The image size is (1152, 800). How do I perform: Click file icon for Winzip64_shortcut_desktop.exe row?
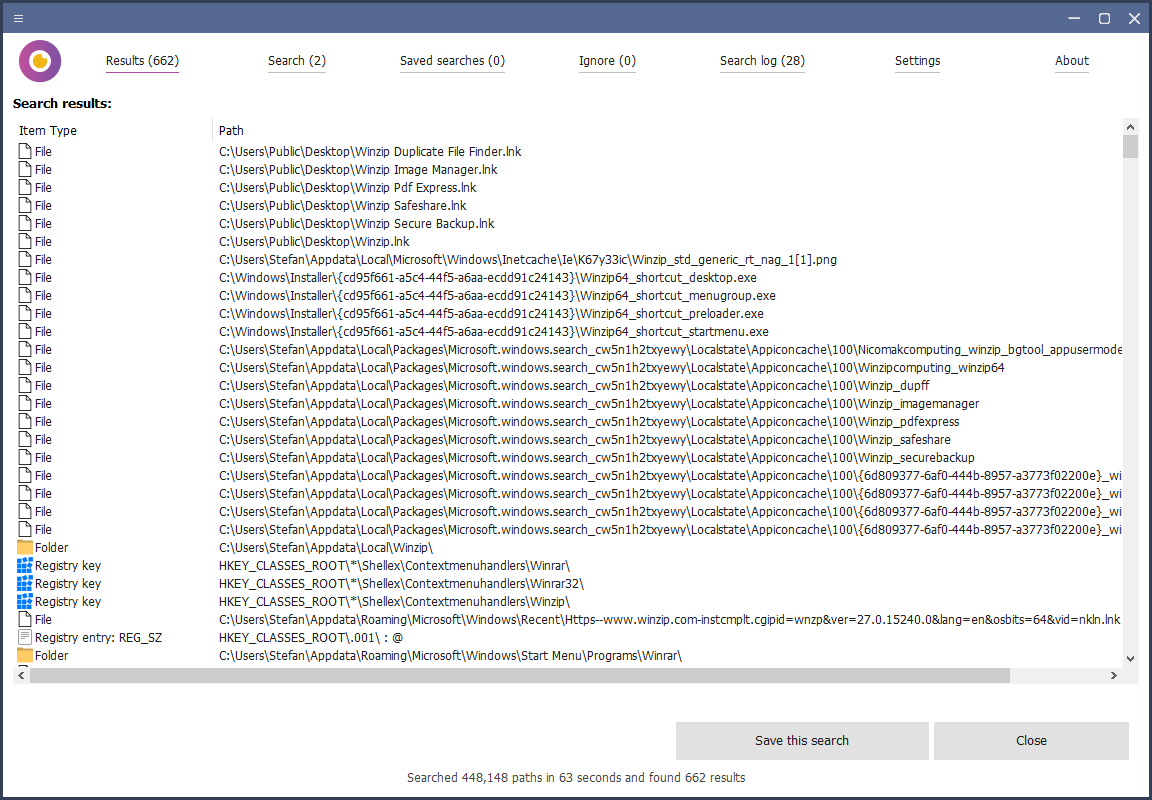[25, 278]
